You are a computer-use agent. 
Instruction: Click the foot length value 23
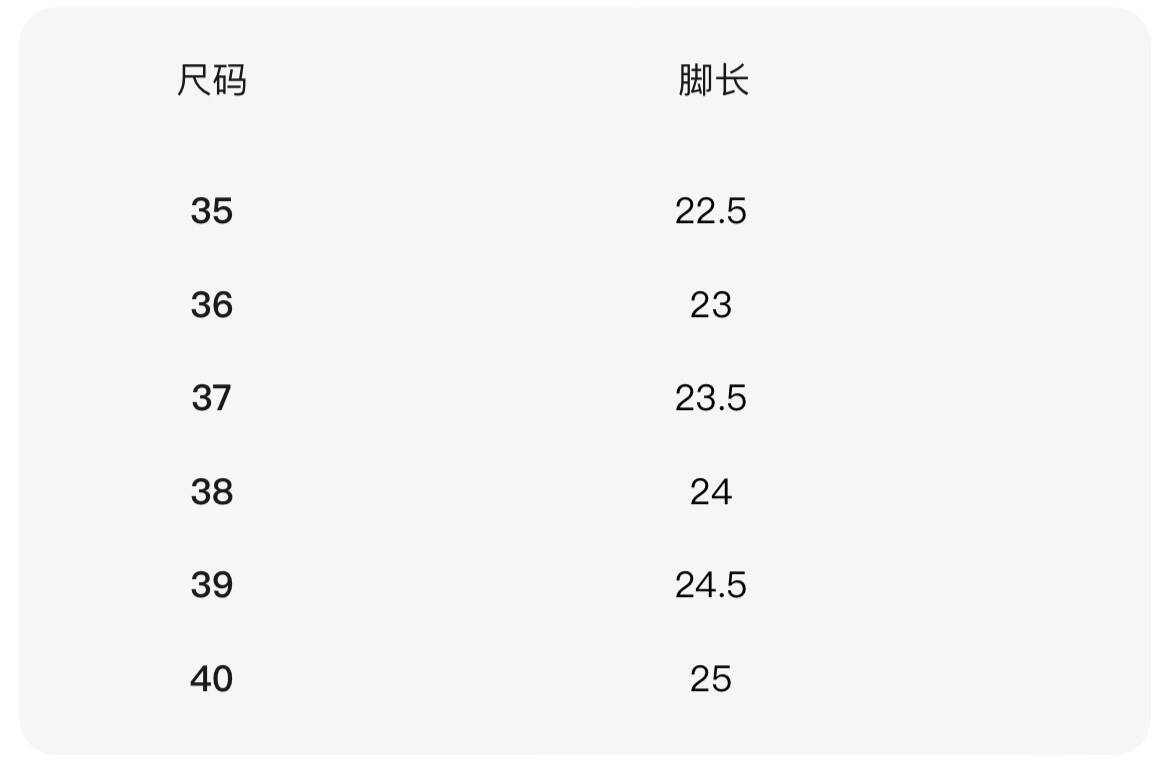point(710,305)
